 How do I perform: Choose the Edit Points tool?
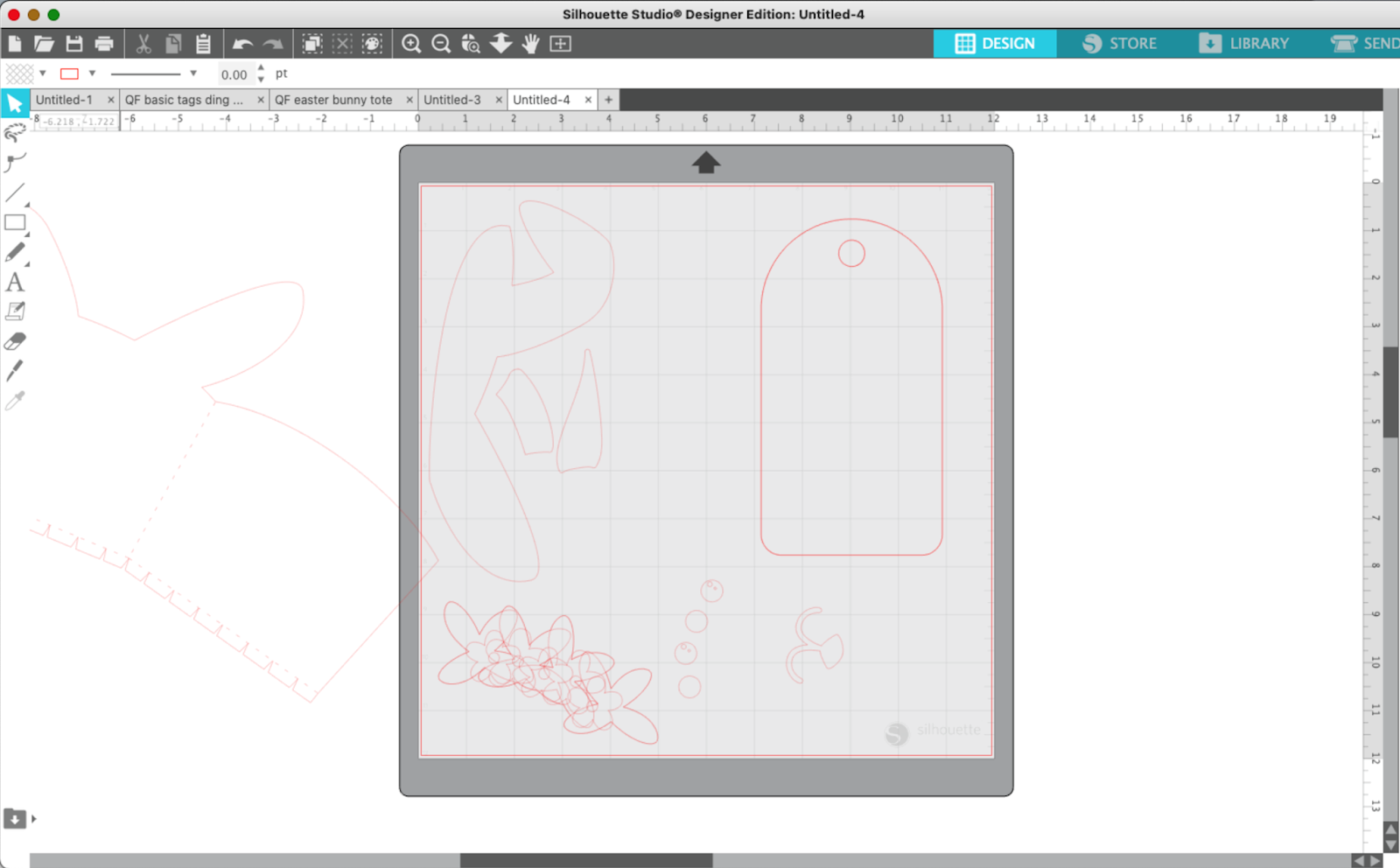click(x=15, y=133)
